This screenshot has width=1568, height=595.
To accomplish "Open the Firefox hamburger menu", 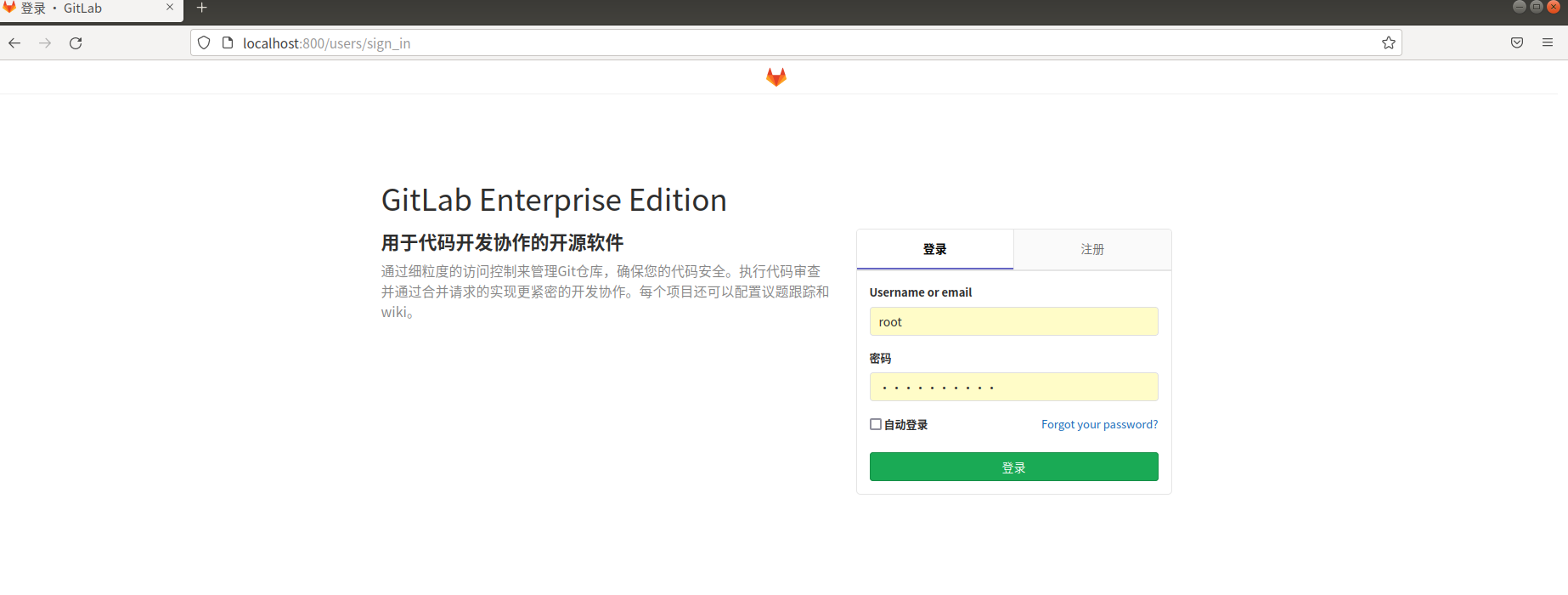I will point(1547,43).
